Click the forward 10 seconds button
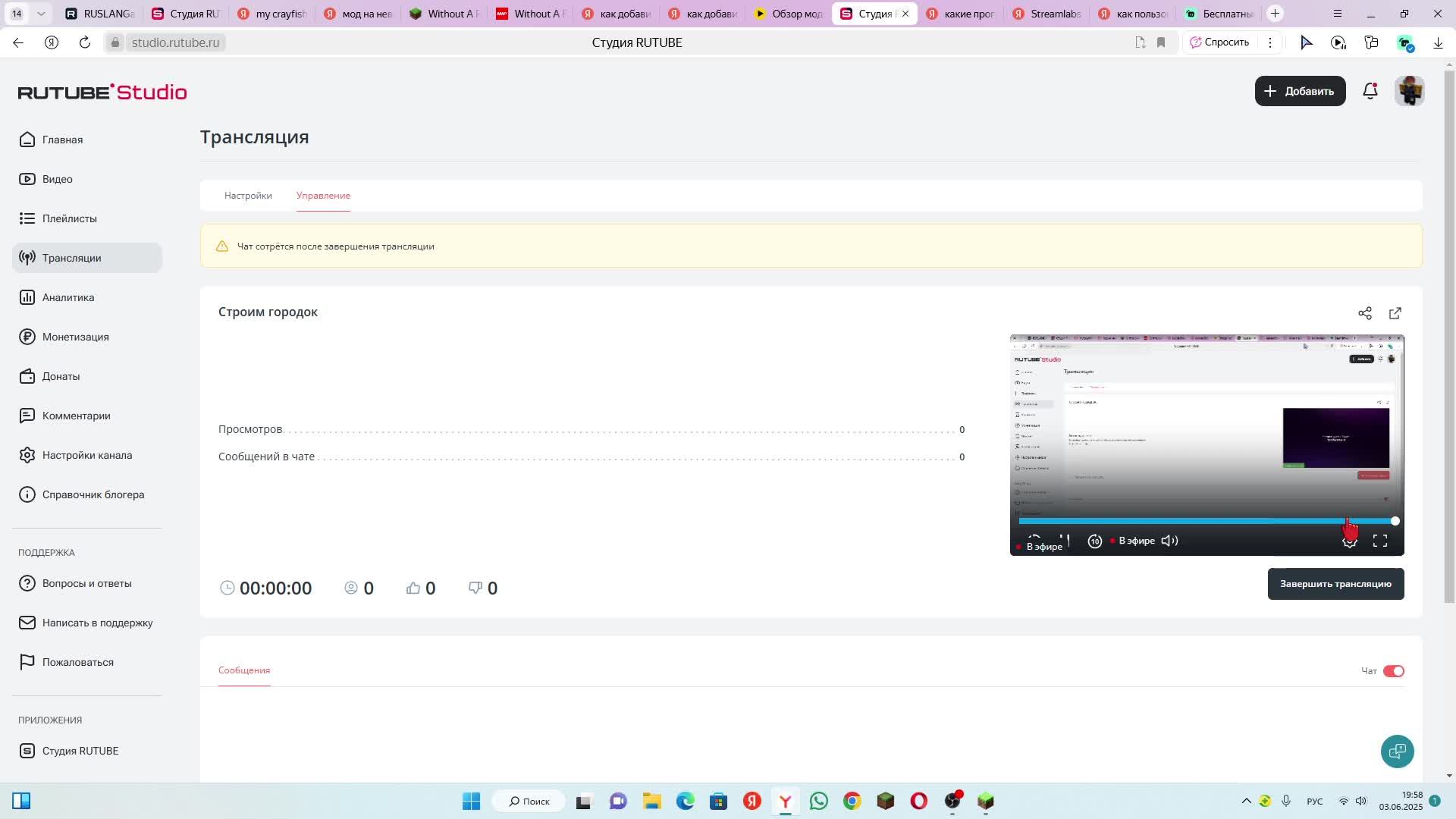The width and height of the screenshot is (1456, 819). click(x=1094, y=541)
